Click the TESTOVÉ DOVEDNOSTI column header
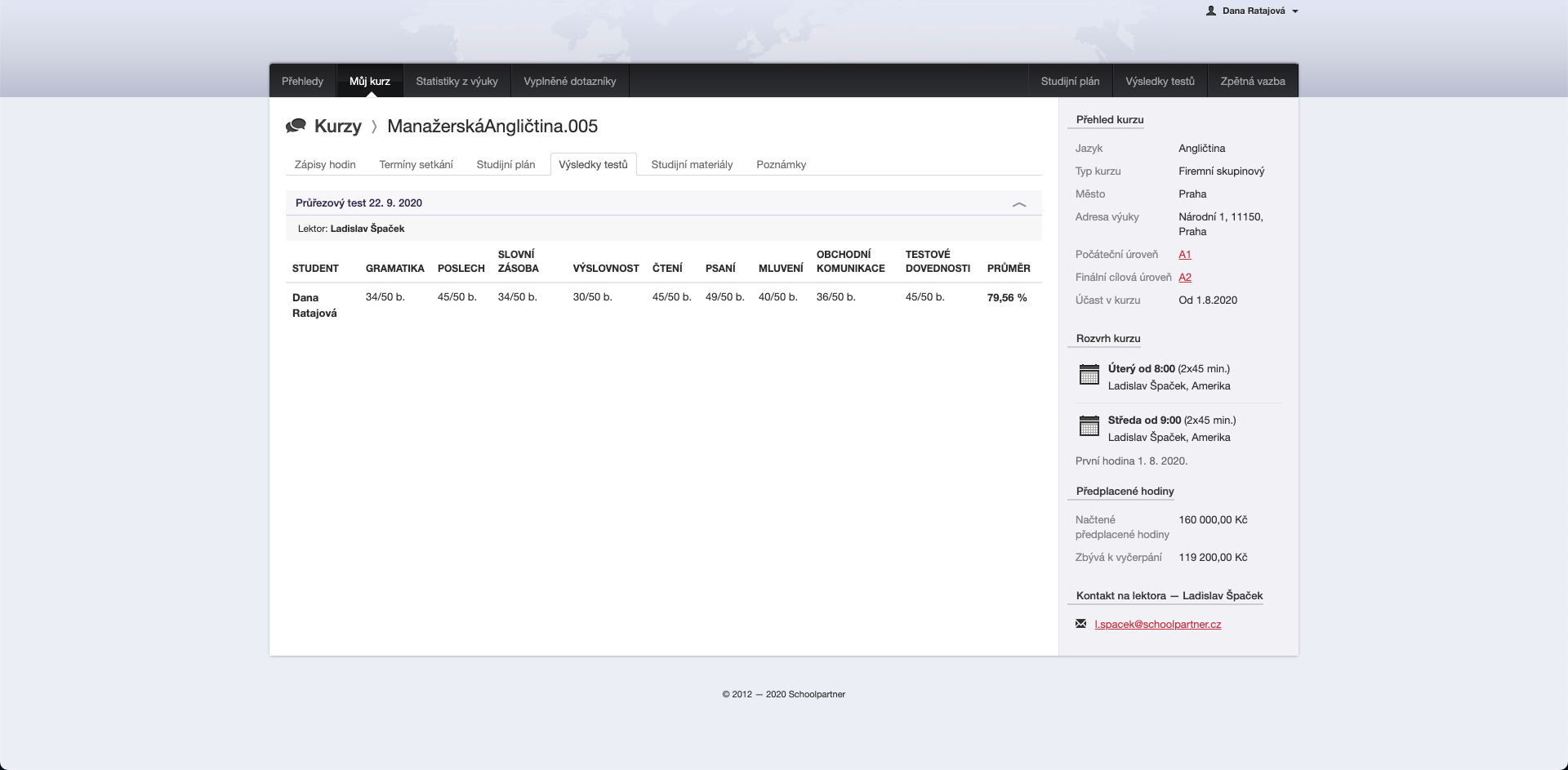The image size is (1568, 770). click(x=938, y=261)
